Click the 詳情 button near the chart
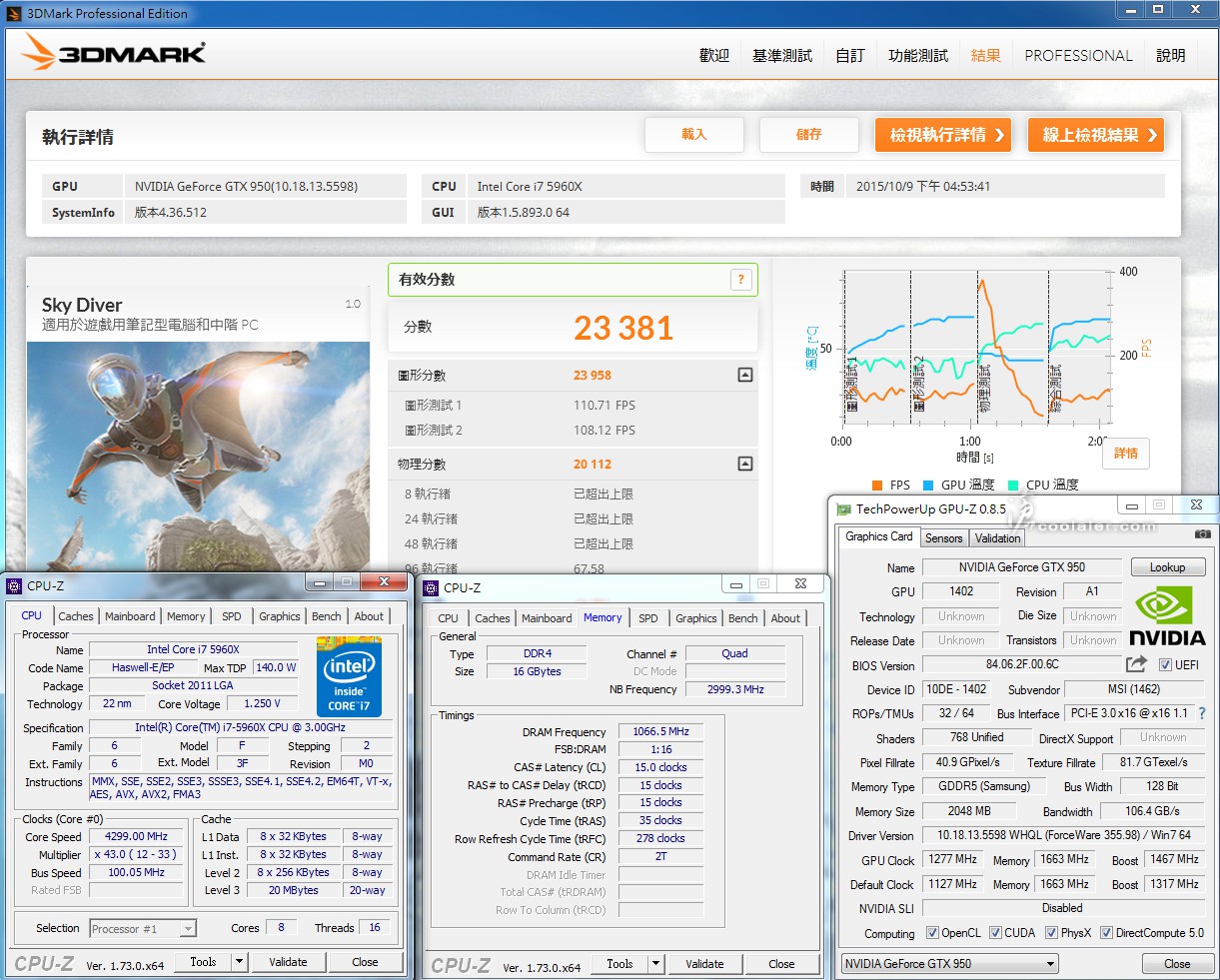This screenshot has height=980, width=1220. click(x=1126, y=453)
